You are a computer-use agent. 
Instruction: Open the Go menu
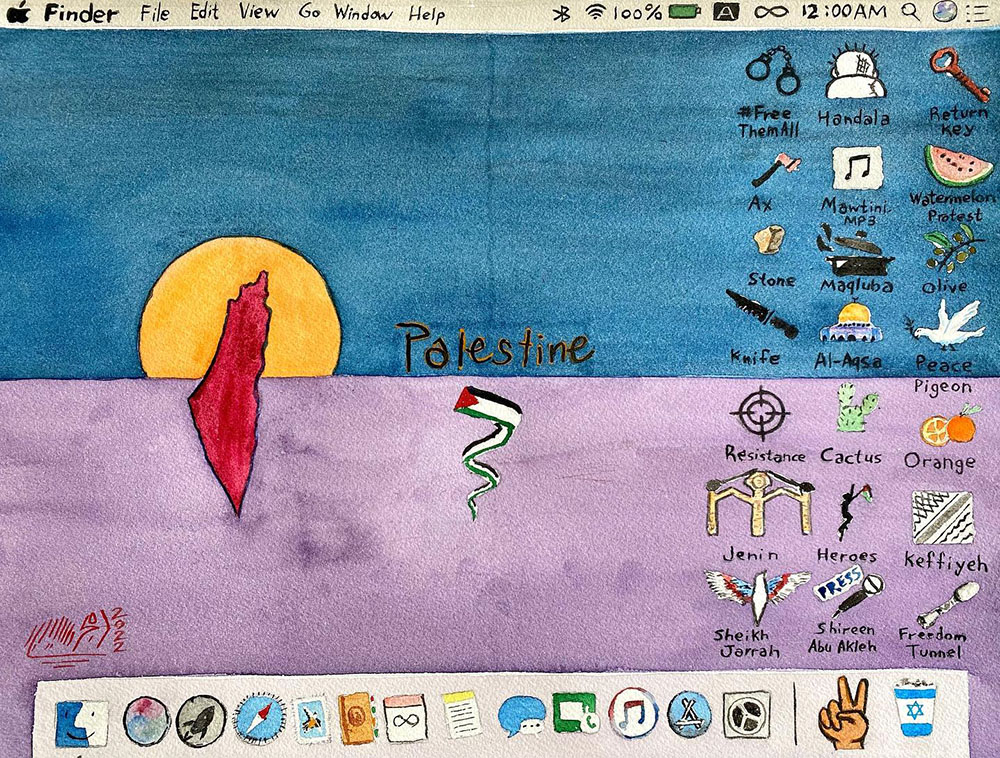click(309, 11)
